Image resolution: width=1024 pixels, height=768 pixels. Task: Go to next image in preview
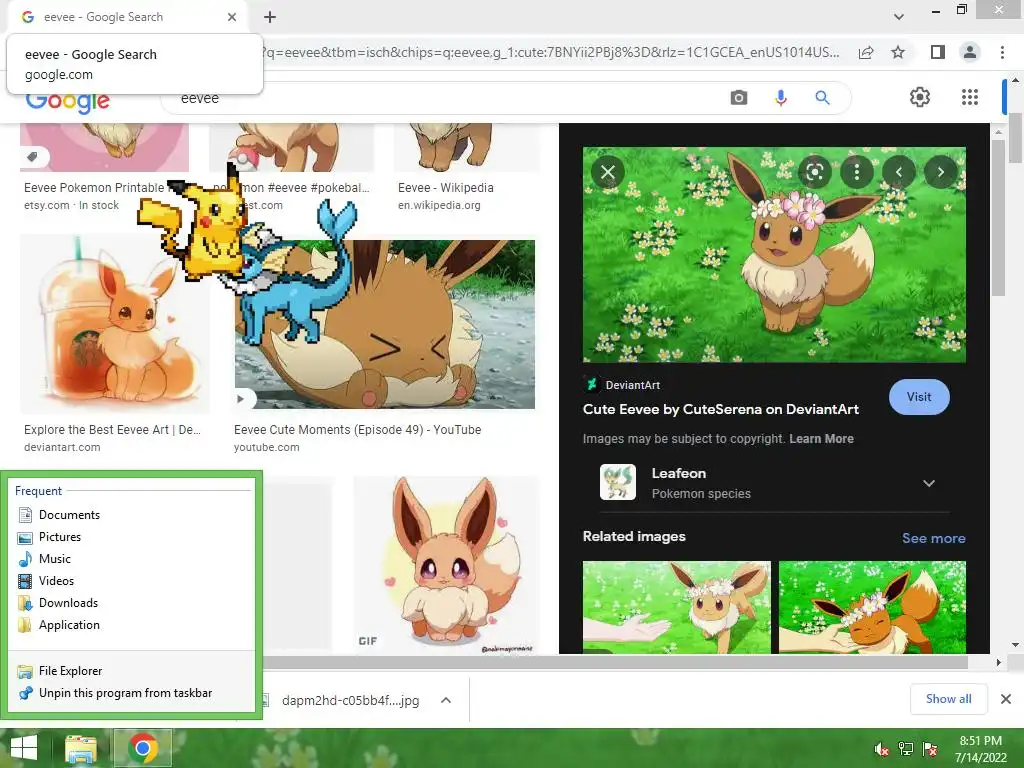tap(940, 172)
